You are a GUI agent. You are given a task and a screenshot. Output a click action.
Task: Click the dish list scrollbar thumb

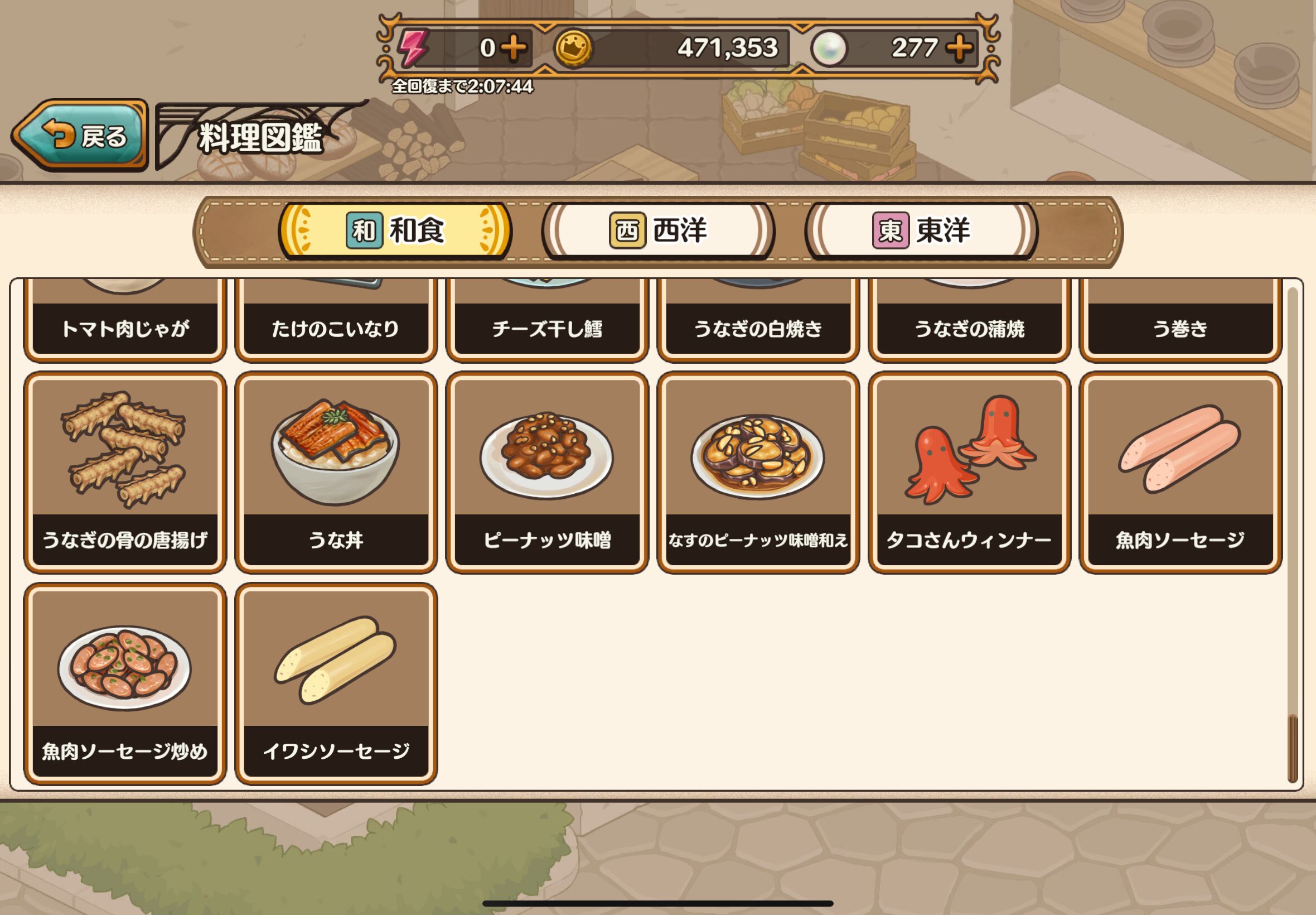click(x=1293, y=748)
